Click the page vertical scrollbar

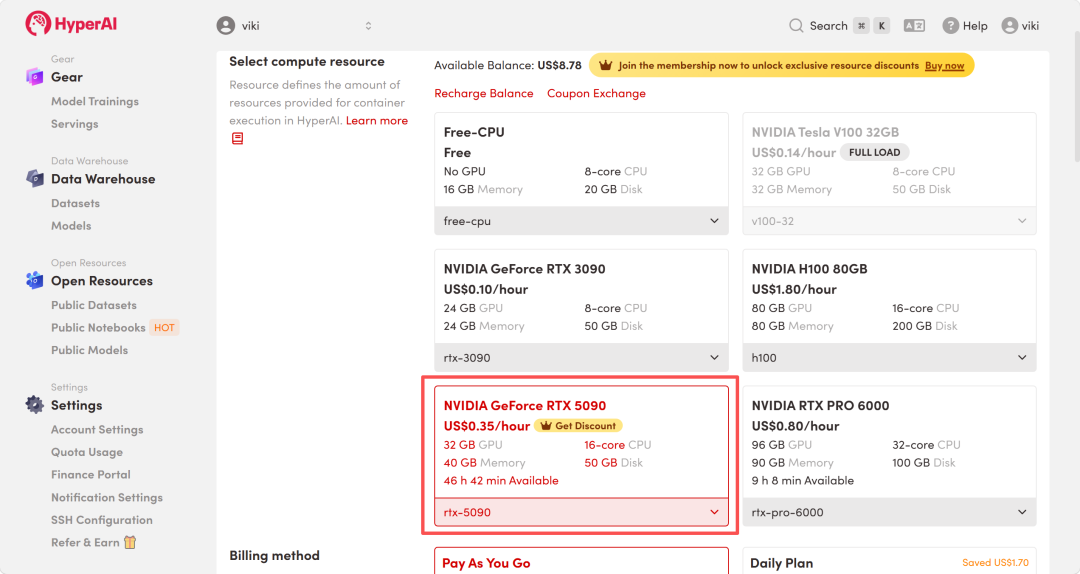tap(1076, 96)
